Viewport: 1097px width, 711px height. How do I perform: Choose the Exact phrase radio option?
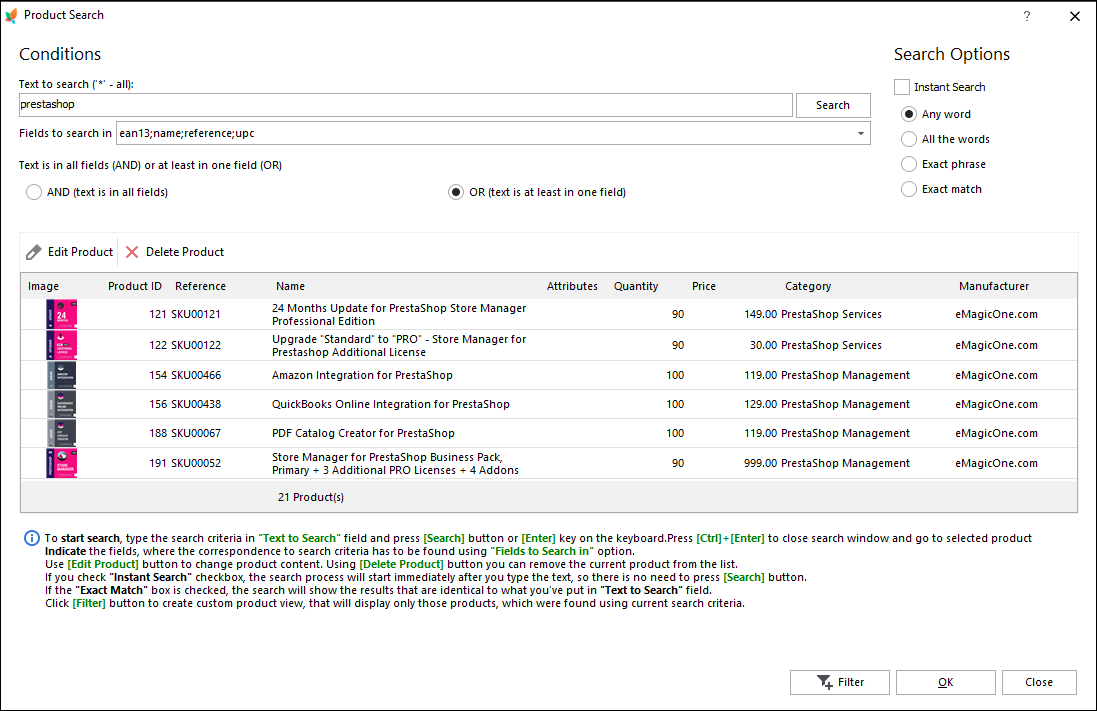tap(909, 164)
